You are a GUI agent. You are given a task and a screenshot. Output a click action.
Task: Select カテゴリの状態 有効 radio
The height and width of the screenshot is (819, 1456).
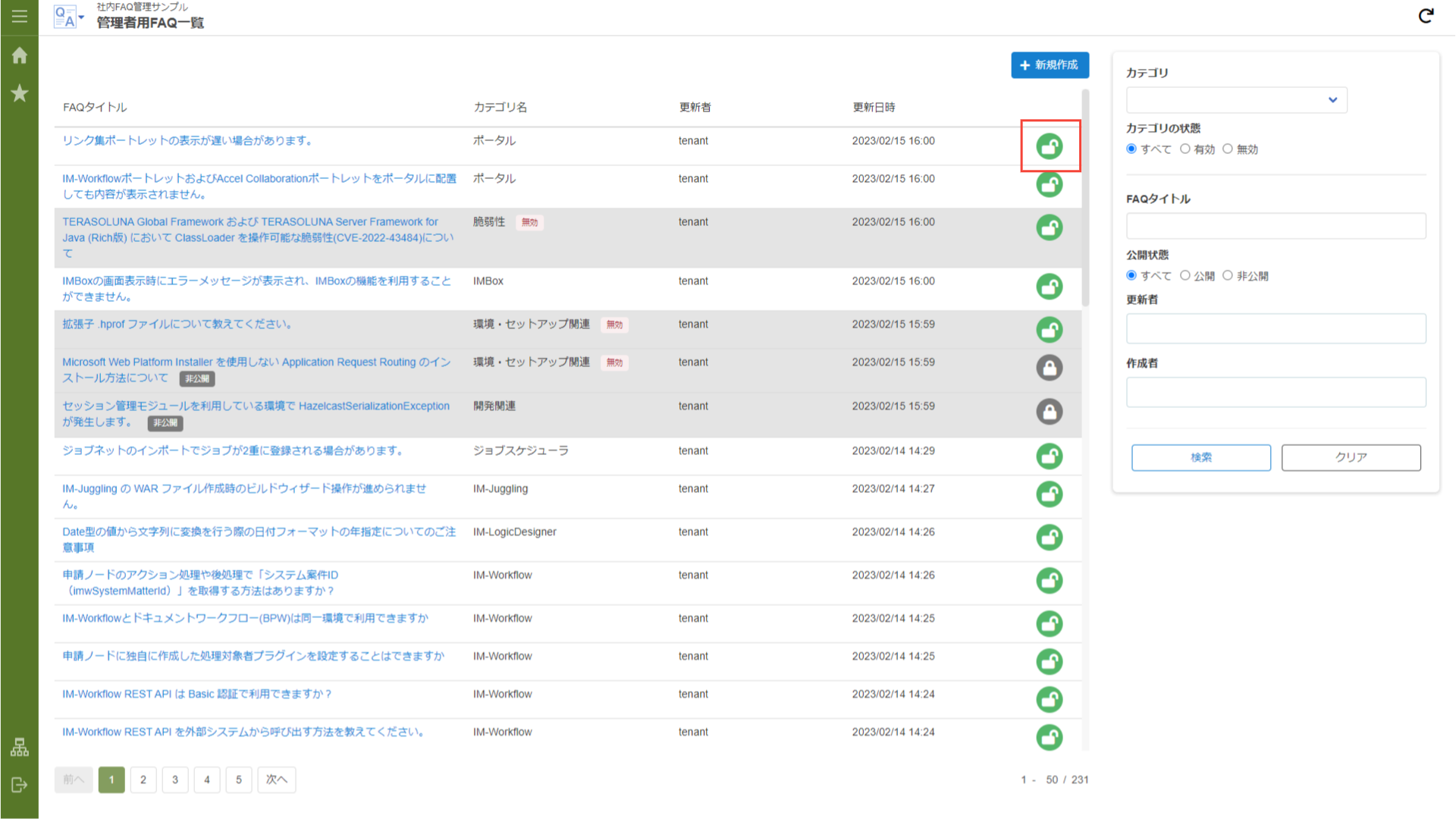1185,149
